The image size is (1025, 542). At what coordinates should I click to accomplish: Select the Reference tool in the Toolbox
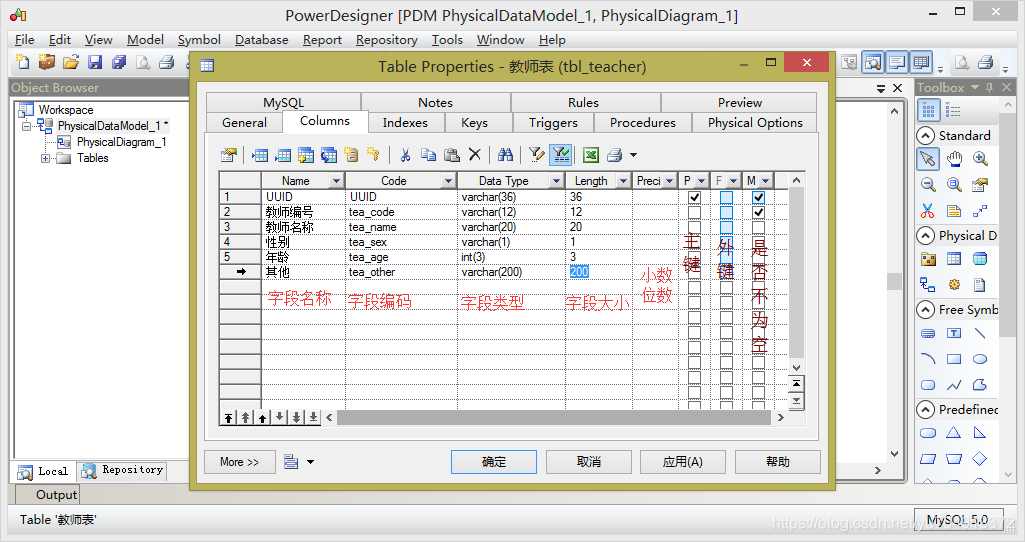(x=928, y=285)
